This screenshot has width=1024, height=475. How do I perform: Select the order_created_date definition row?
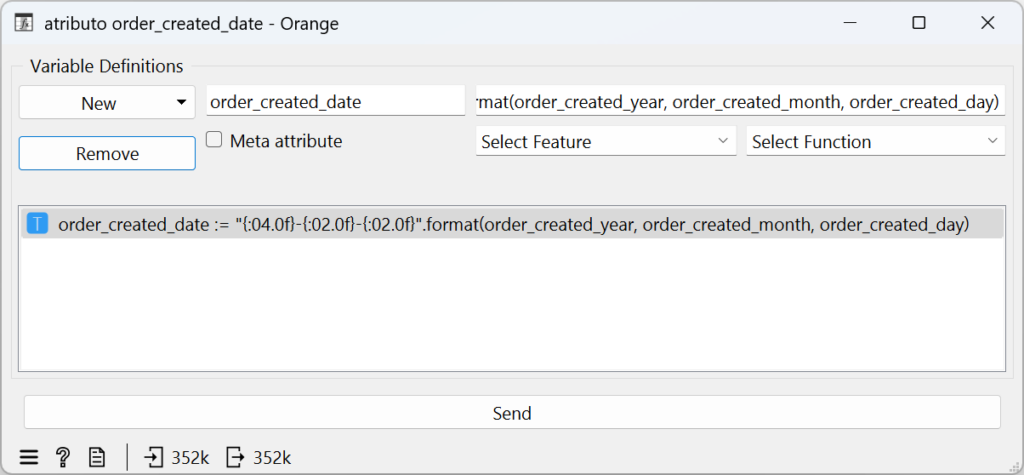pyautogui.click(x=512, y=224)
